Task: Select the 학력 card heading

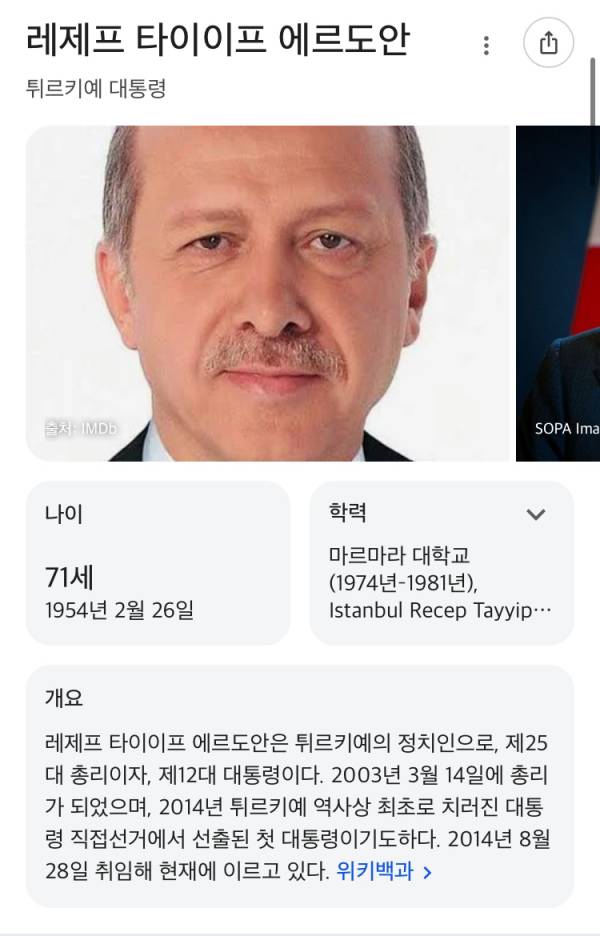Action: tap(347, 512)
